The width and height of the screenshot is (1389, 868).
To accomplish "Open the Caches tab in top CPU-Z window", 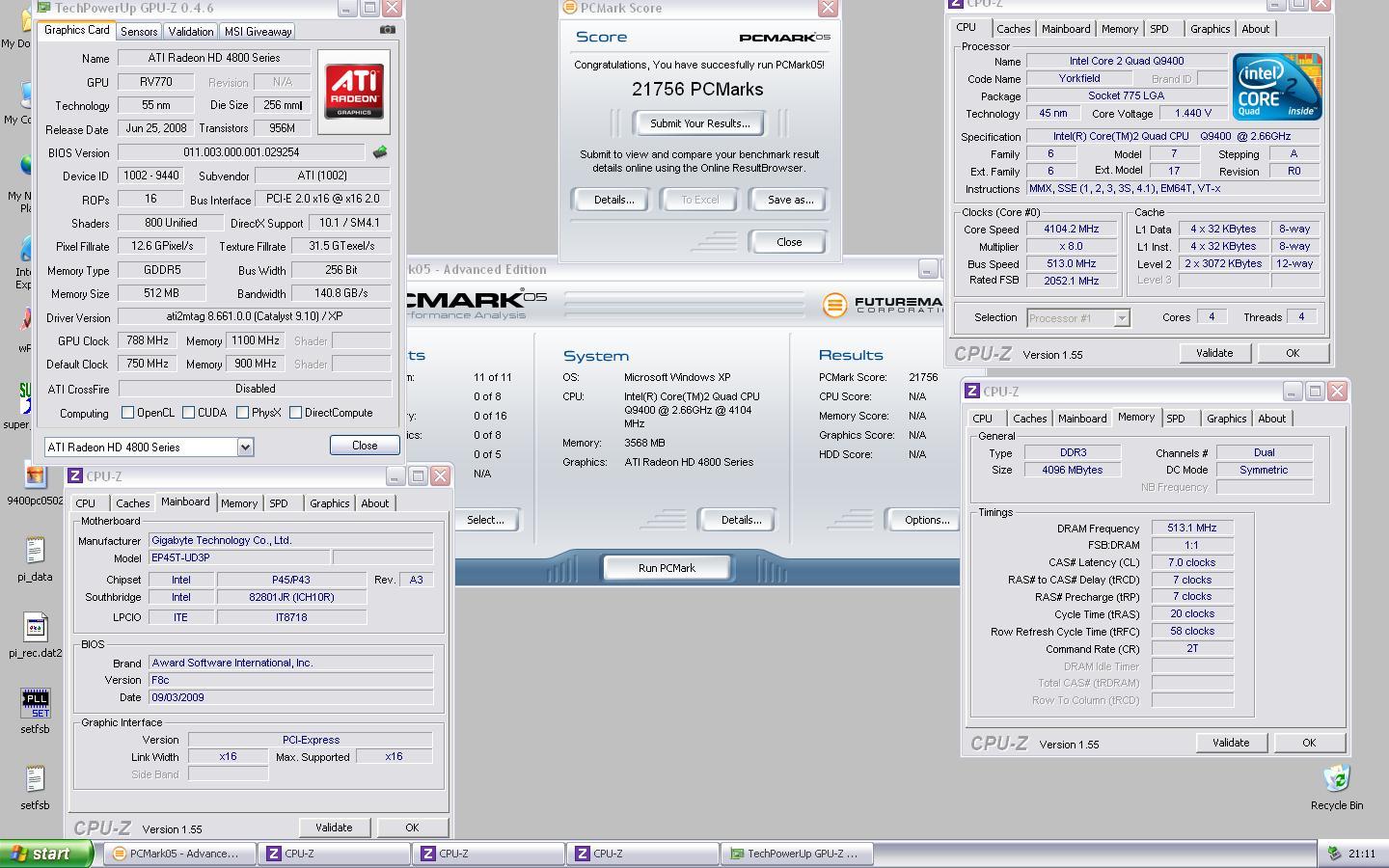I will 1013,29.
